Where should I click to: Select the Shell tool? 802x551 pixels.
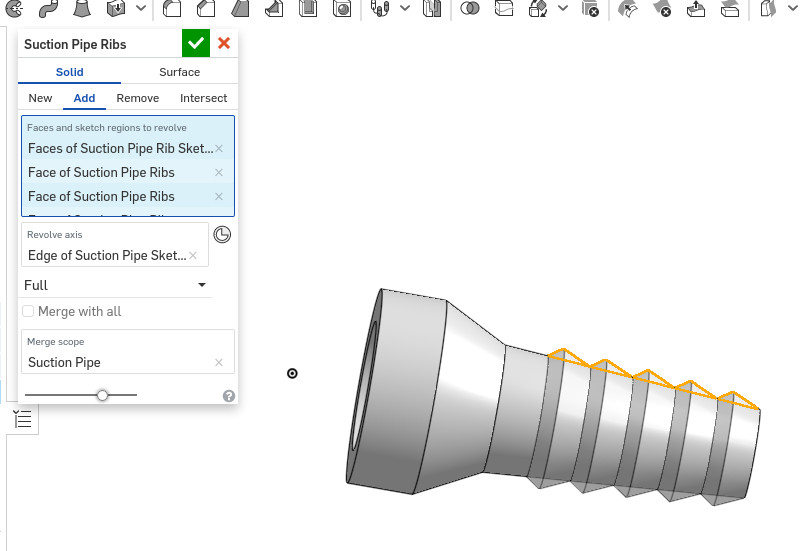click(308, 8)
